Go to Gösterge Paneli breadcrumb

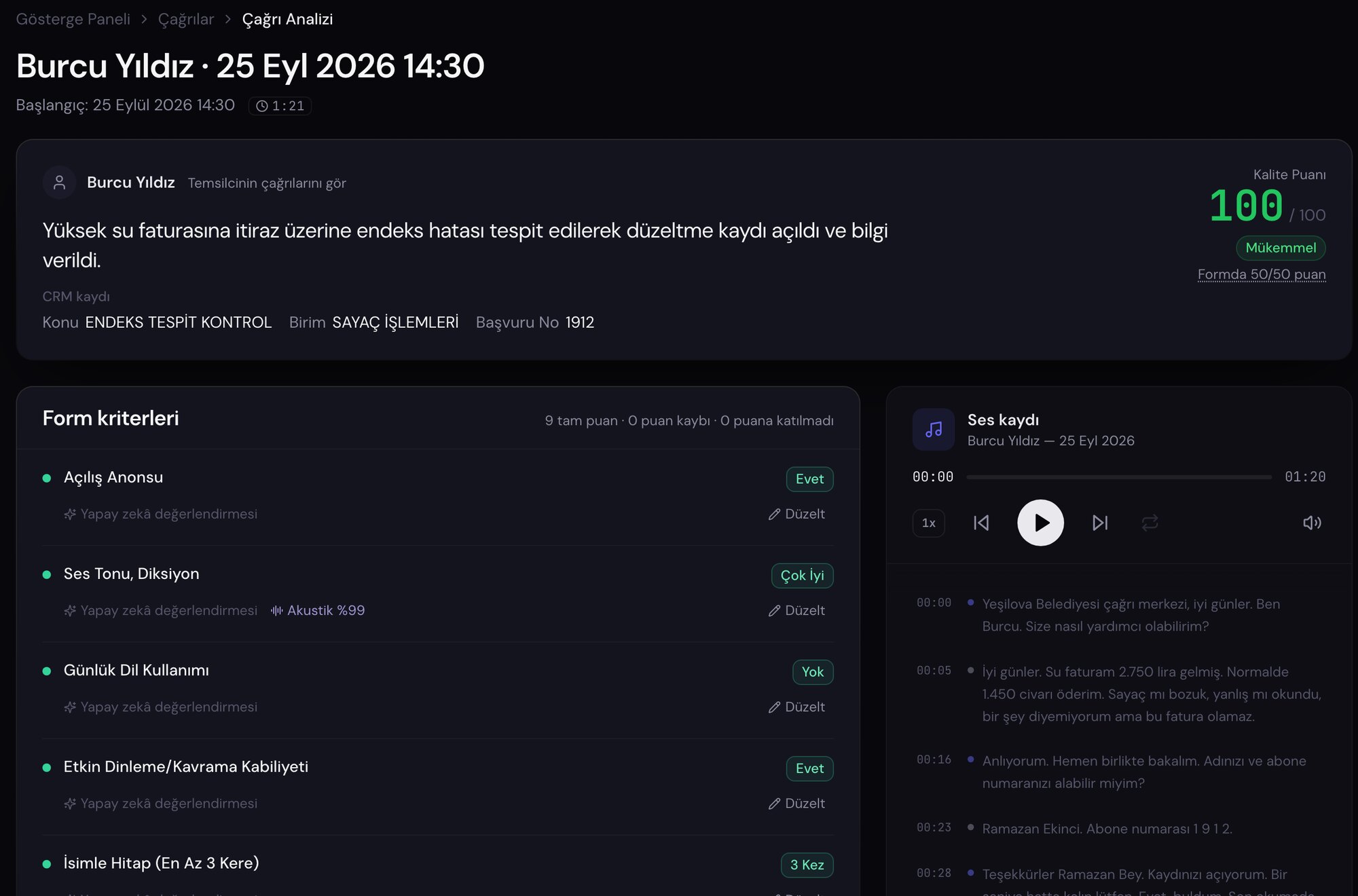coord(73,19)
